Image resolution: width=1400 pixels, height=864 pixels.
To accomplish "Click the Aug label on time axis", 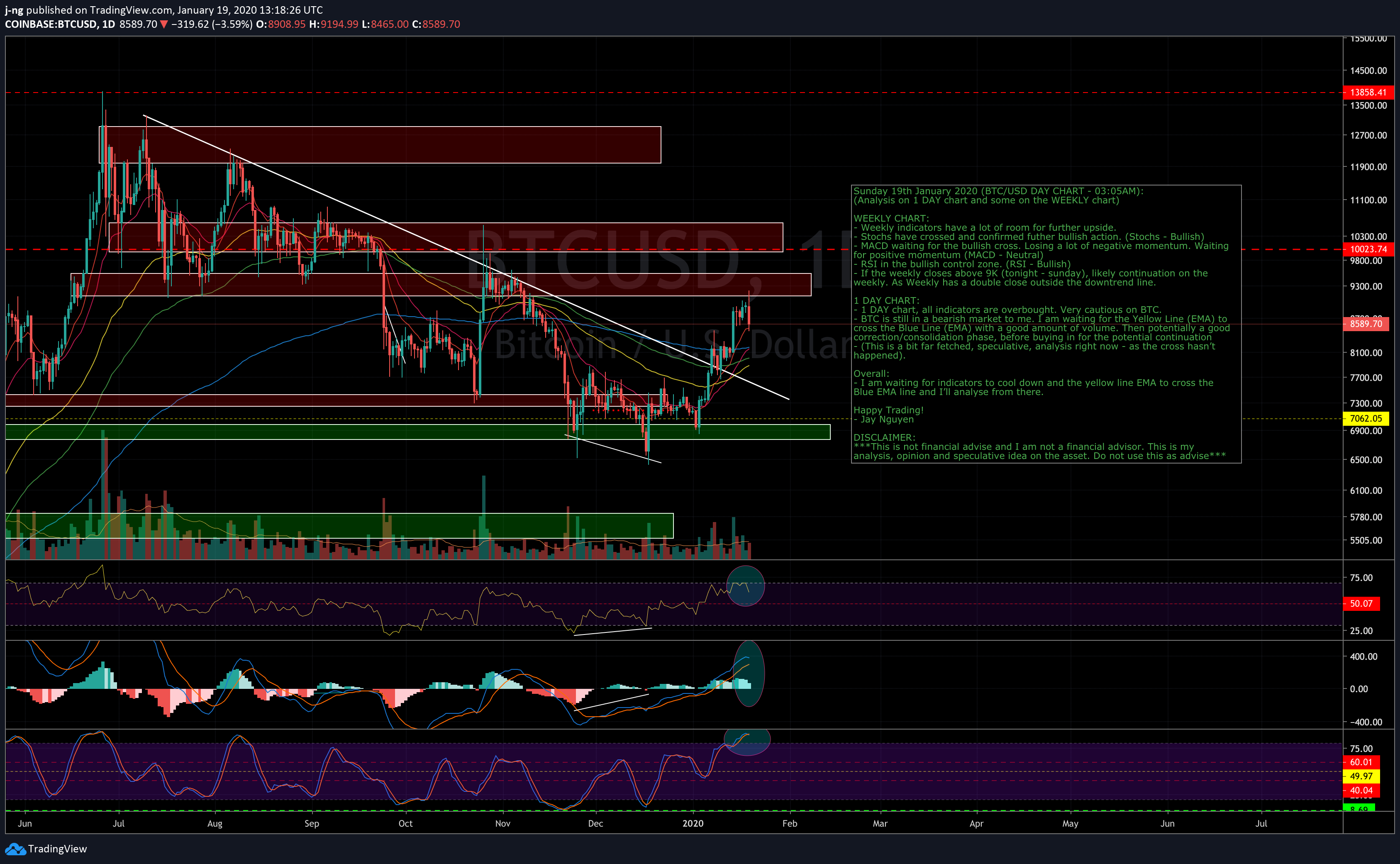I will [215, 824].
